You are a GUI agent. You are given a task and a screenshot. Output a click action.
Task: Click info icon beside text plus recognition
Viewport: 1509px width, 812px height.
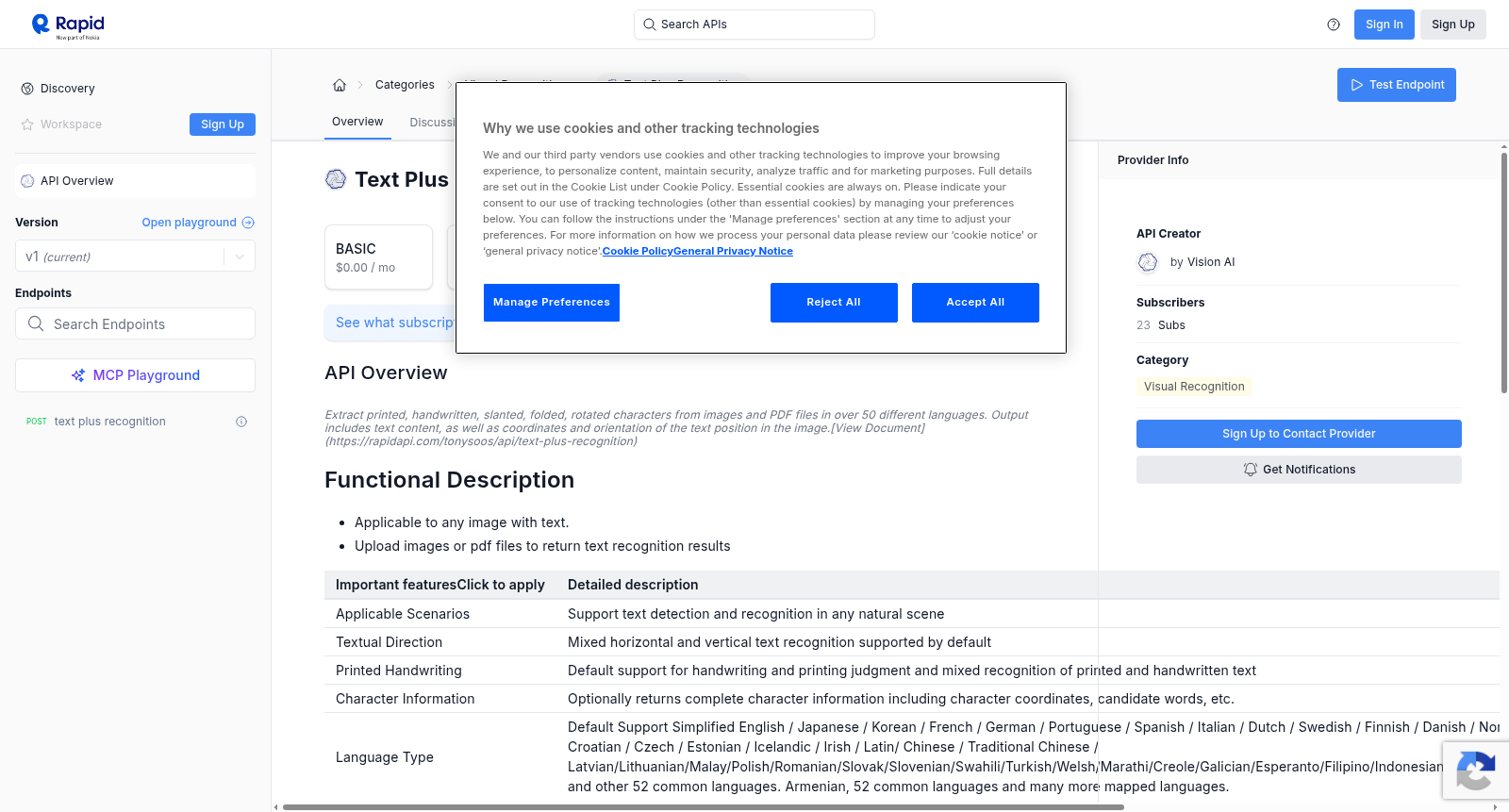pos(241,422)
